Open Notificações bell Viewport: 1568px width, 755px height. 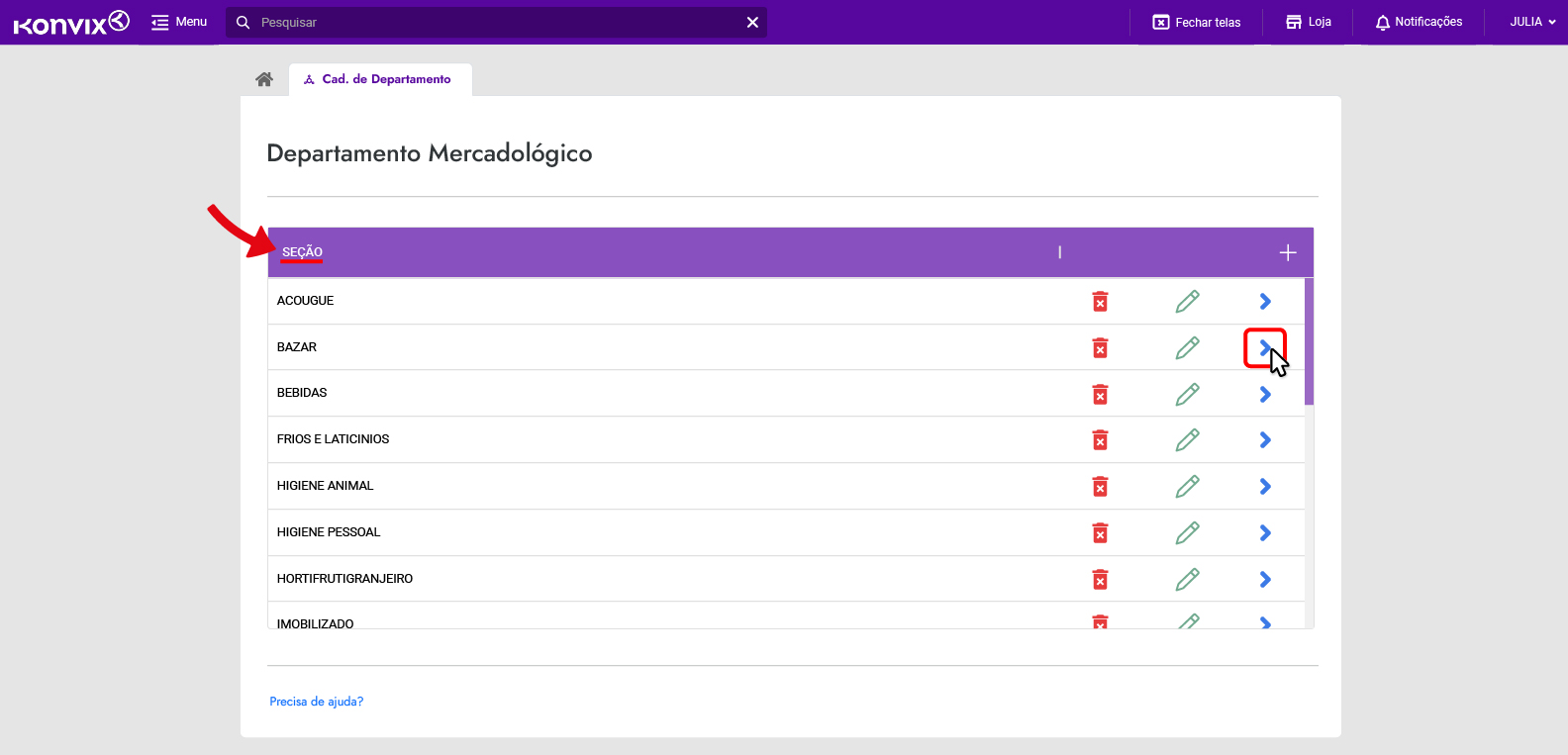click(x=1419, y=22)
